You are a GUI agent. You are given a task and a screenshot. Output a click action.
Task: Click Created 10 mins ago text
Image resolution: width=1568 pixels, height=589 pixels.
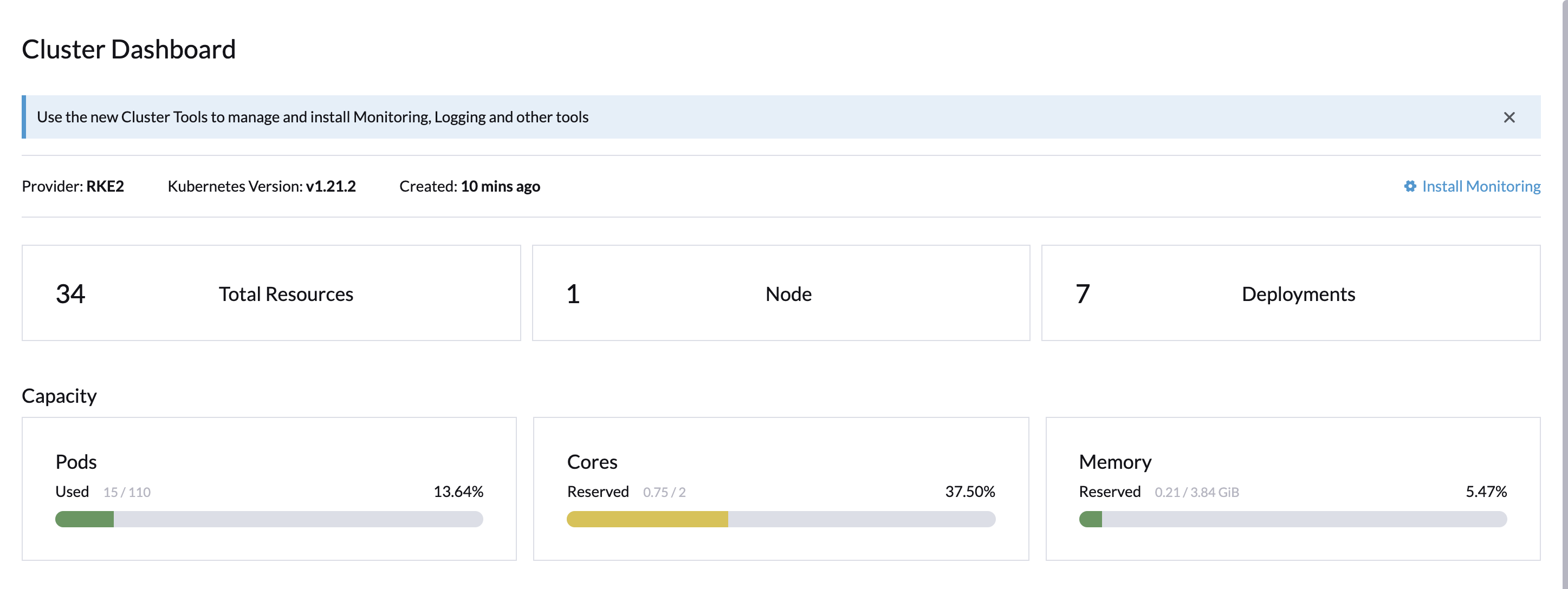[x=470, y=186]
